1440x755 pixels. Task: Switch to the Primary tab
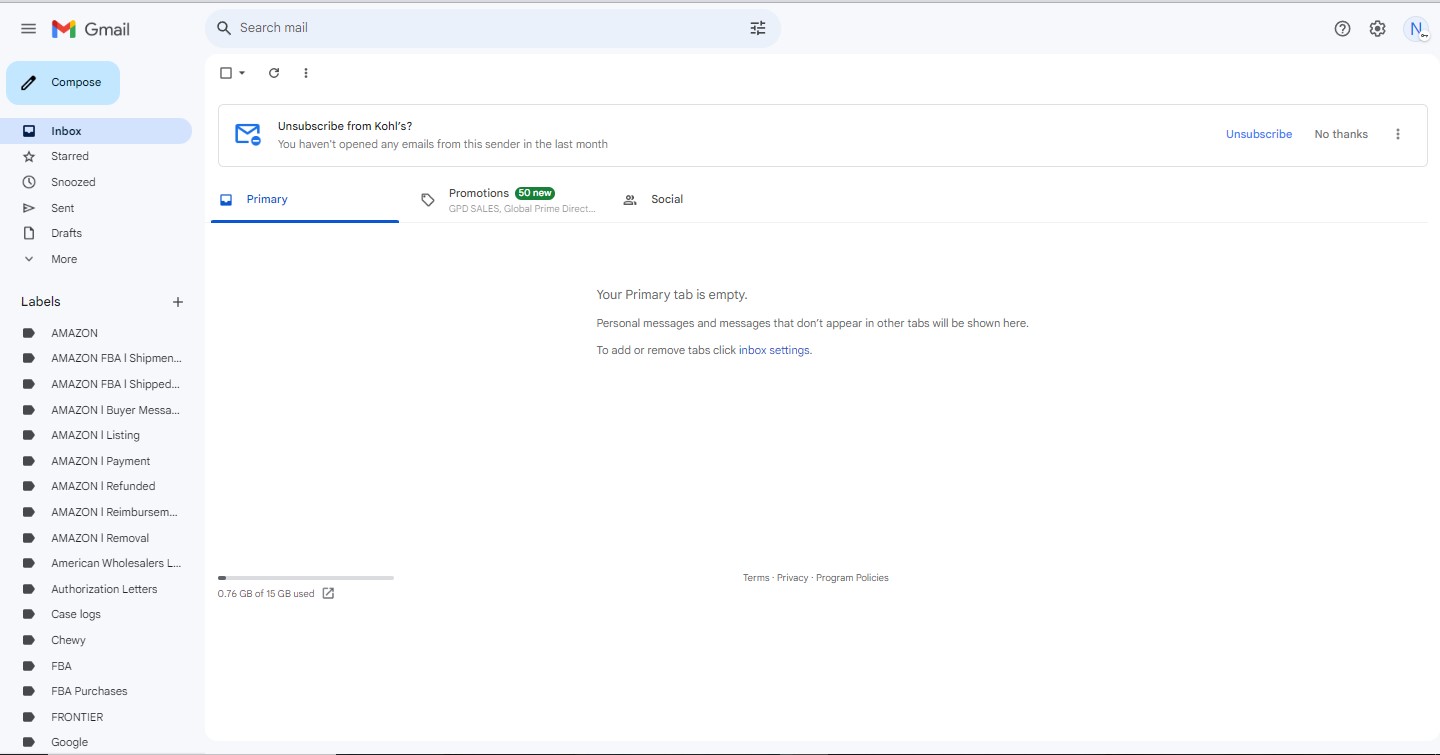pos(305,200)
